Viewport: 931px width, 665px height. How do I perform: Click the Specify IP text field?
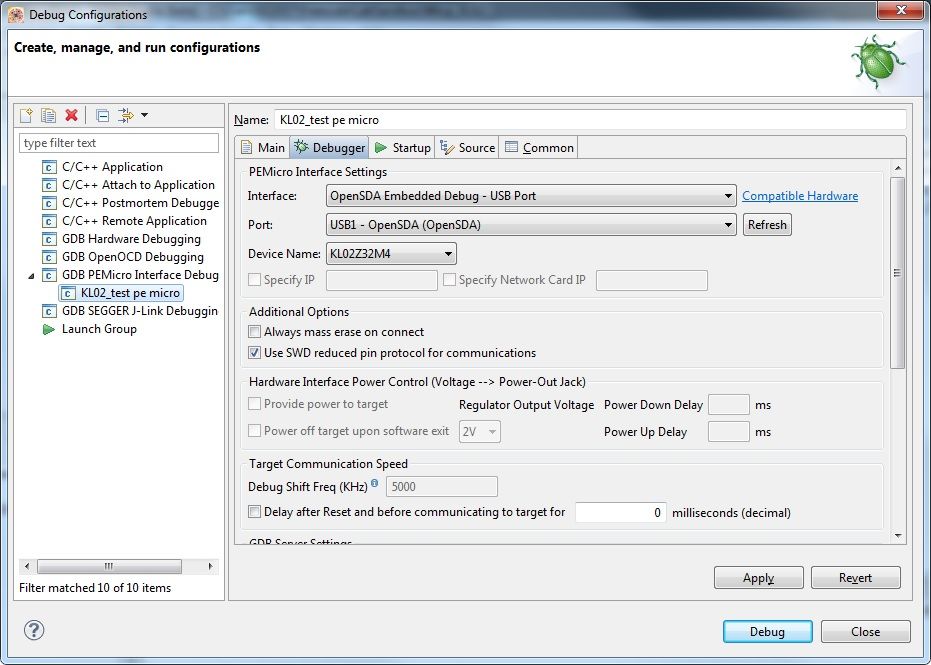click(x=382, y=280)
